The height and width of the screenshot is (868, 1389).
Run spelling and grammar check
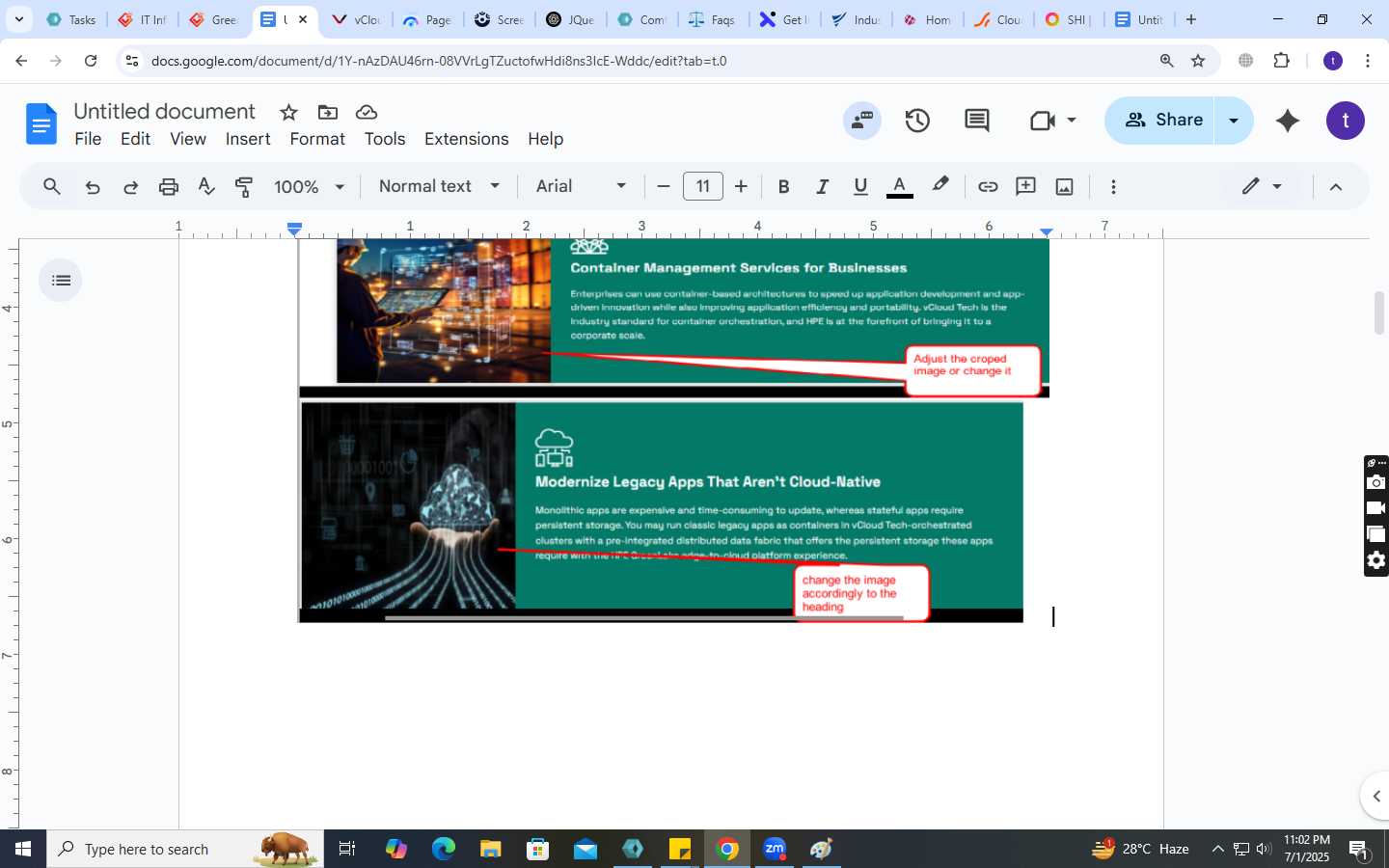pyautogui.click(x=206, y=186)
